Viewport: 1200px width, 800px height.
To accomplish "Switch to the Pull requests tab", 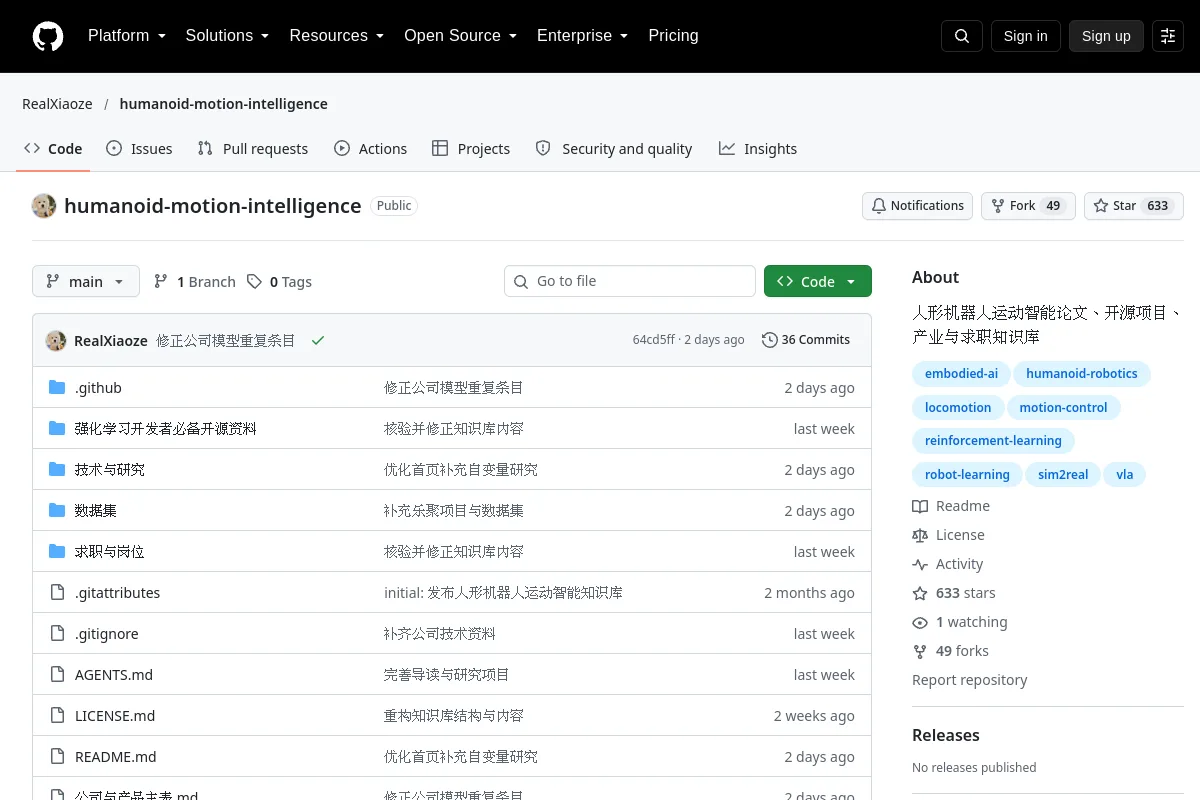I will (253, 149).
